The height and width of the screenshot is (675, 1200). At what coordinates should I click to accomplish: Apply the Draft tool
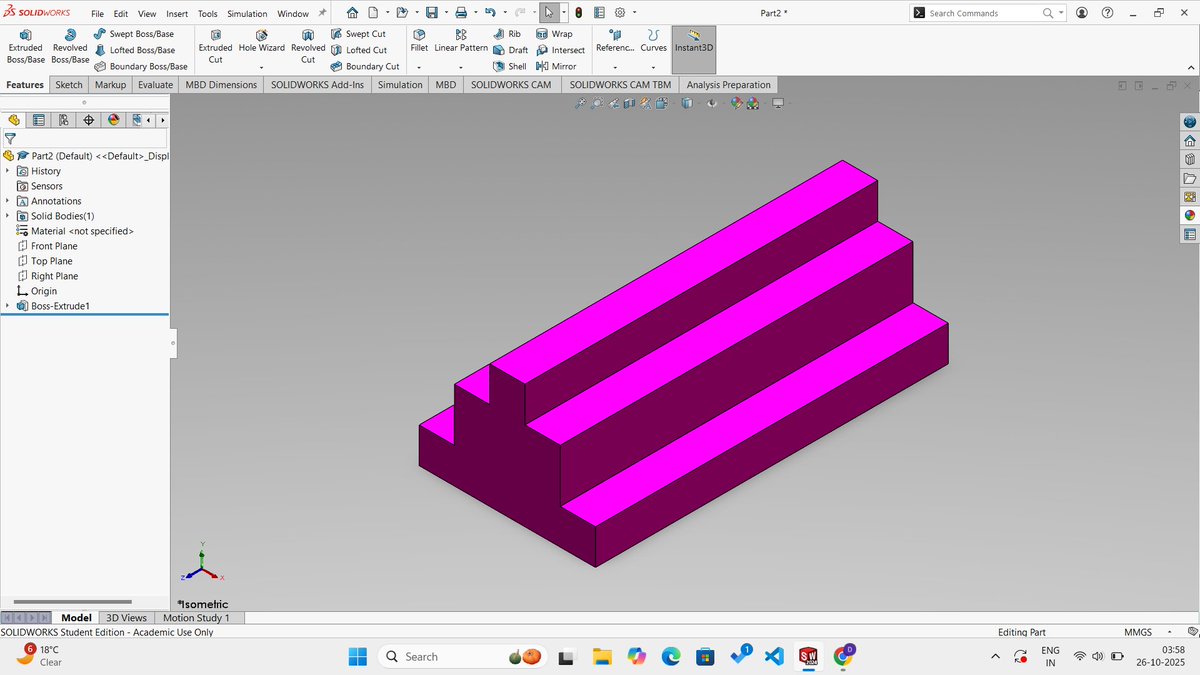click(x=511, y=50)
